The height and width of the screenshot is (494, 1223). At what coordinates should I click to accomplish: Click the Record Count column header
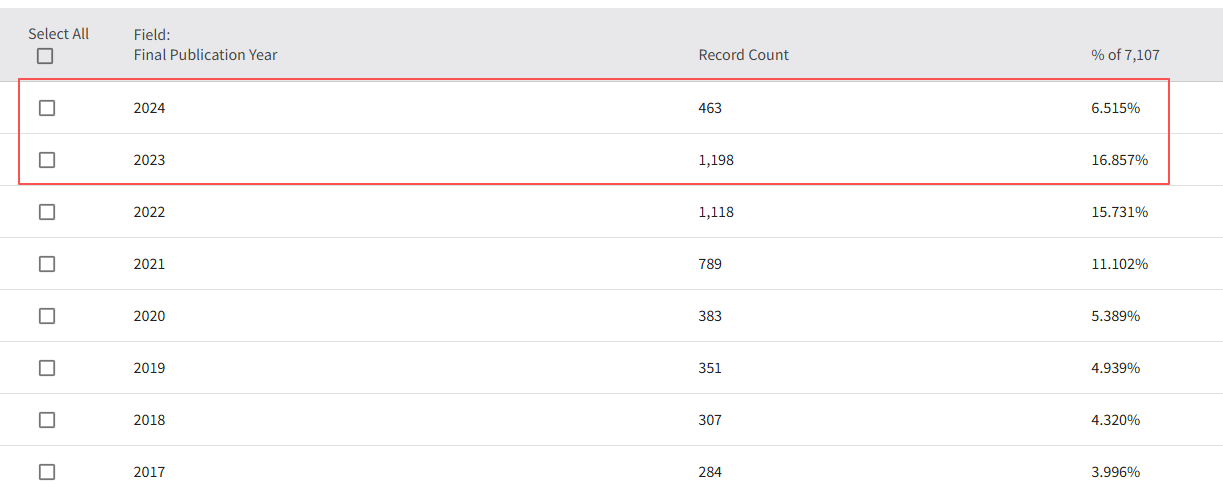click(x=743, y=55)
